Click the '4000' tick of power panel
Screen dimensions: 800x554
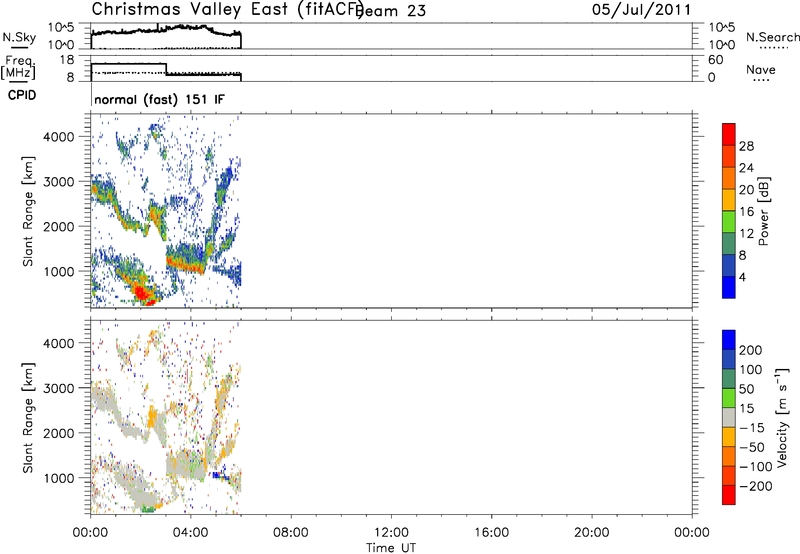click(59, 137)
